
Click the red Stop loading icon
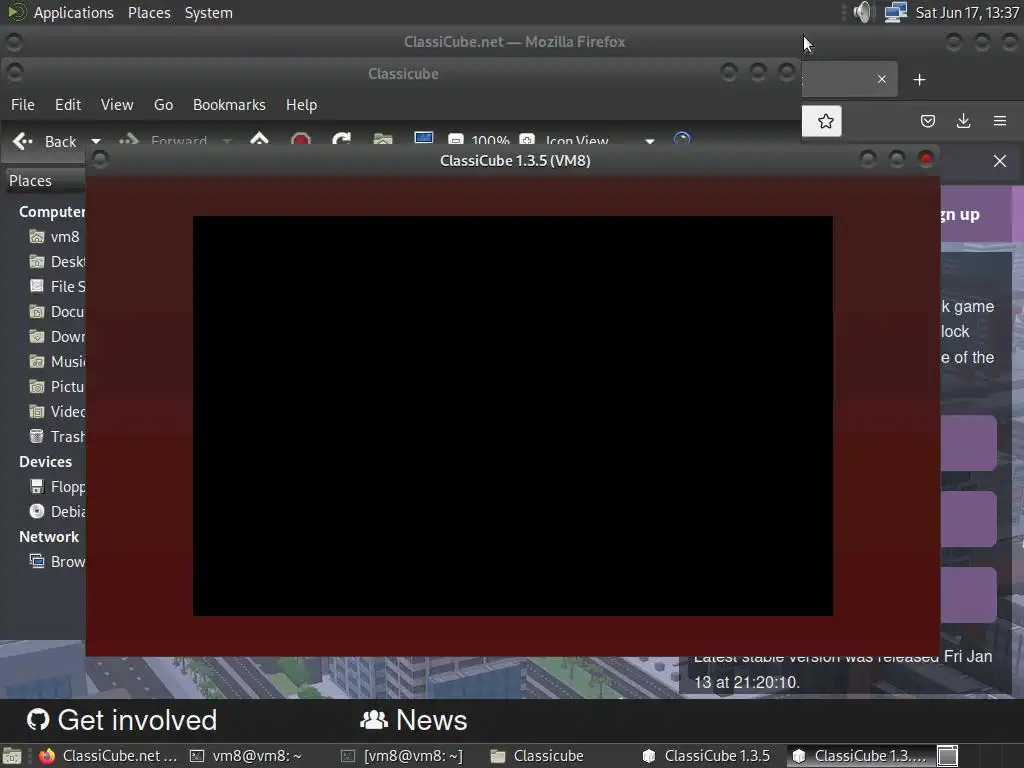[300, 139]
